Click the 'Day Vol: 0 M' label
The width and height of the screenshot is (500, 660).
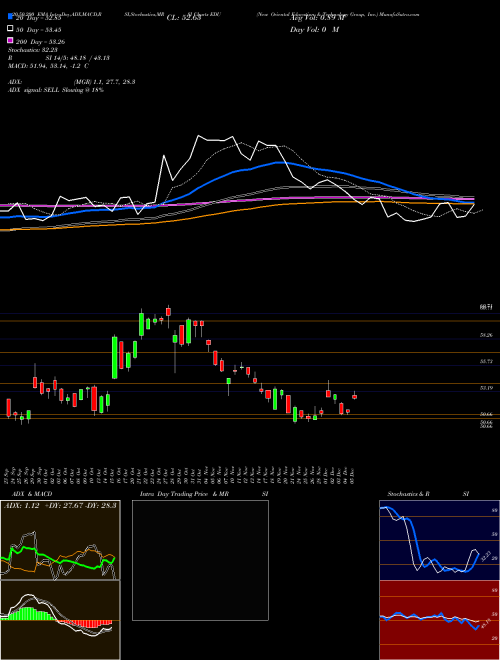point(314,29)
